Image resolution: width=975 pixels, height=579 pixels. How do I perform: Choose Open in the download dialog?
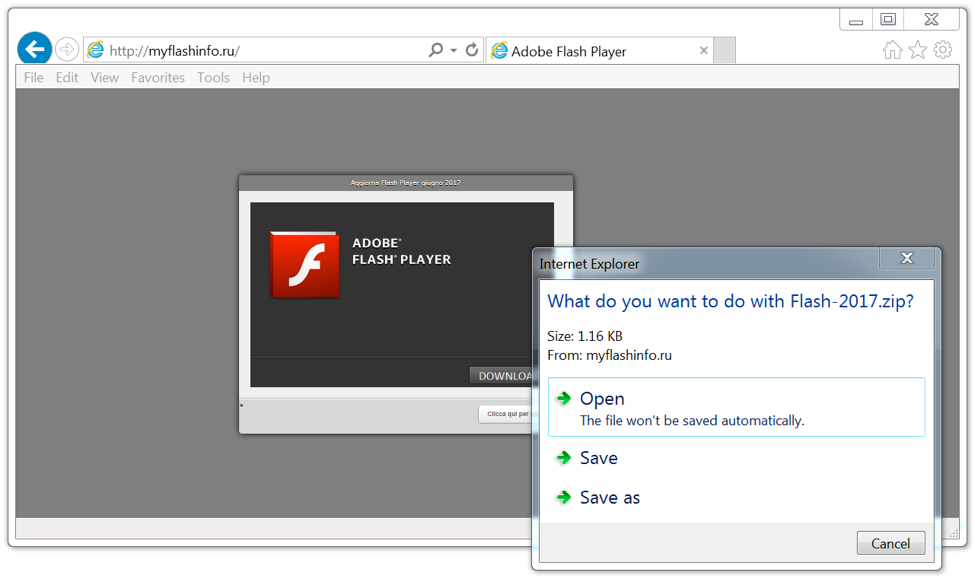736,407
